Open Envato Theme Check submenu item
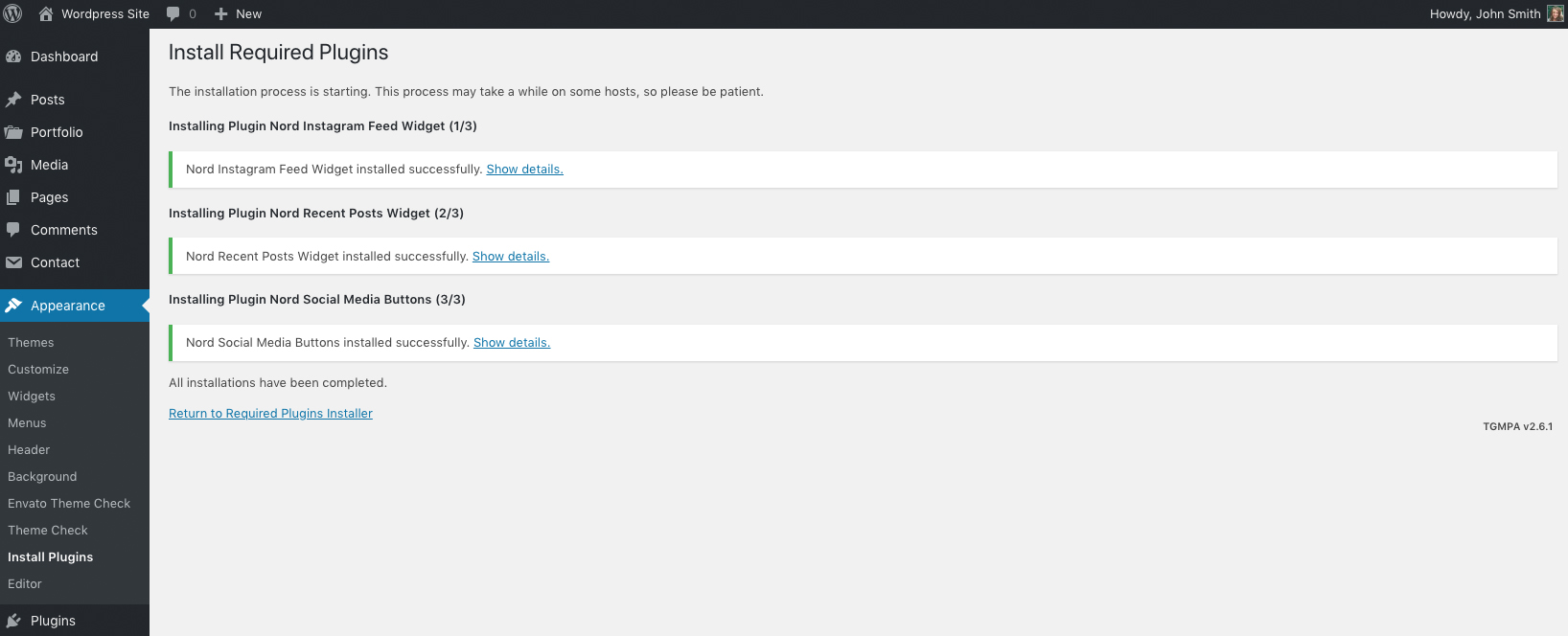The height and width of the screenshot is (636, 1568). click(x=69, y=503)
